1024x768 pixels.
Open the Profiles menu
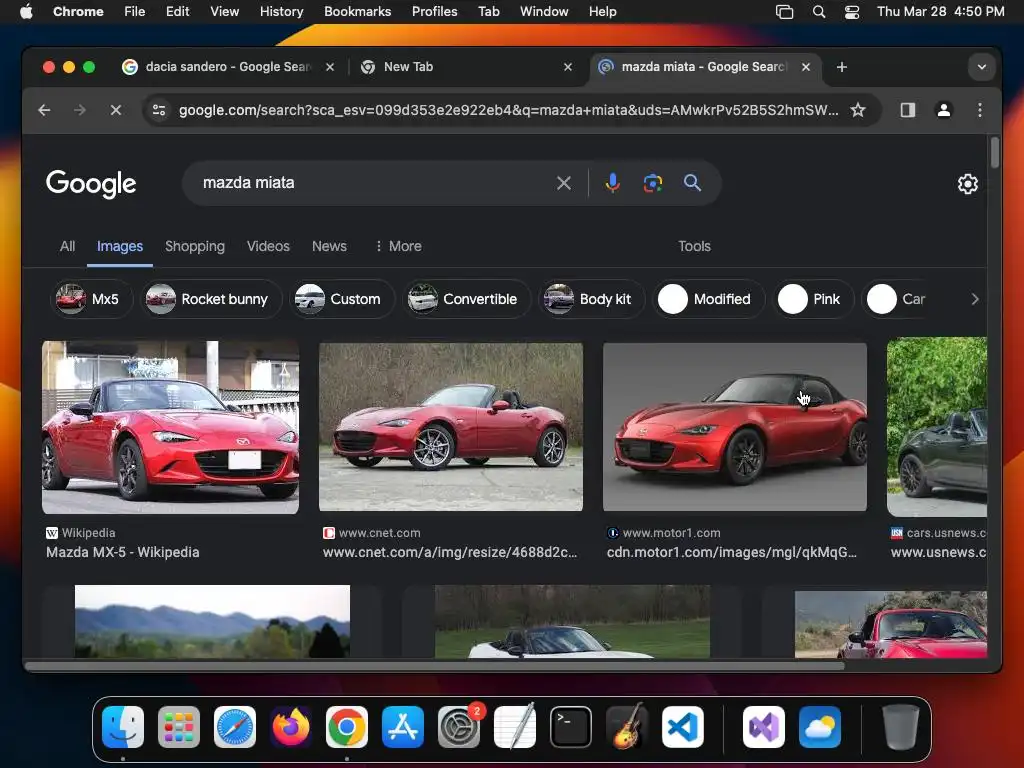(x=434, y=12)
